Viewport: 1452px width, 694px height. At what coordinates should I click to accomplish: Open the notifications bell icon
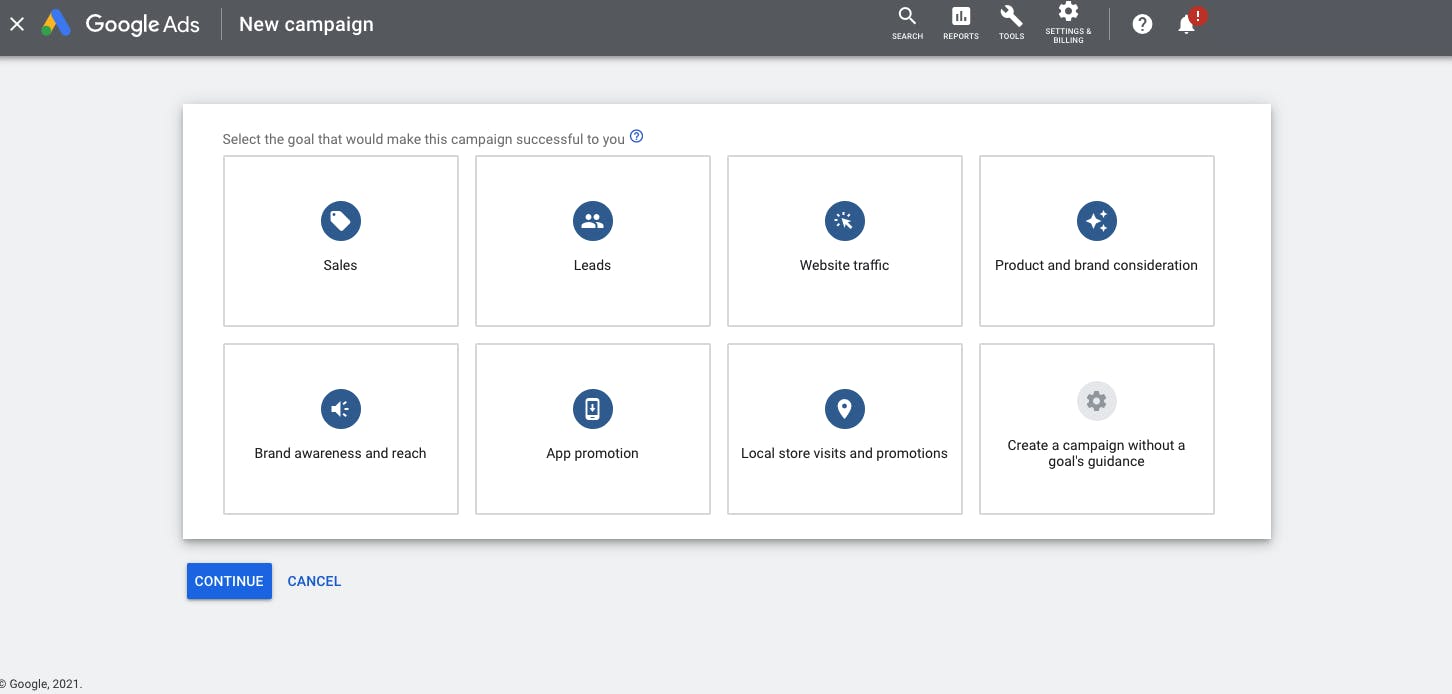(x=1187, y=24)
